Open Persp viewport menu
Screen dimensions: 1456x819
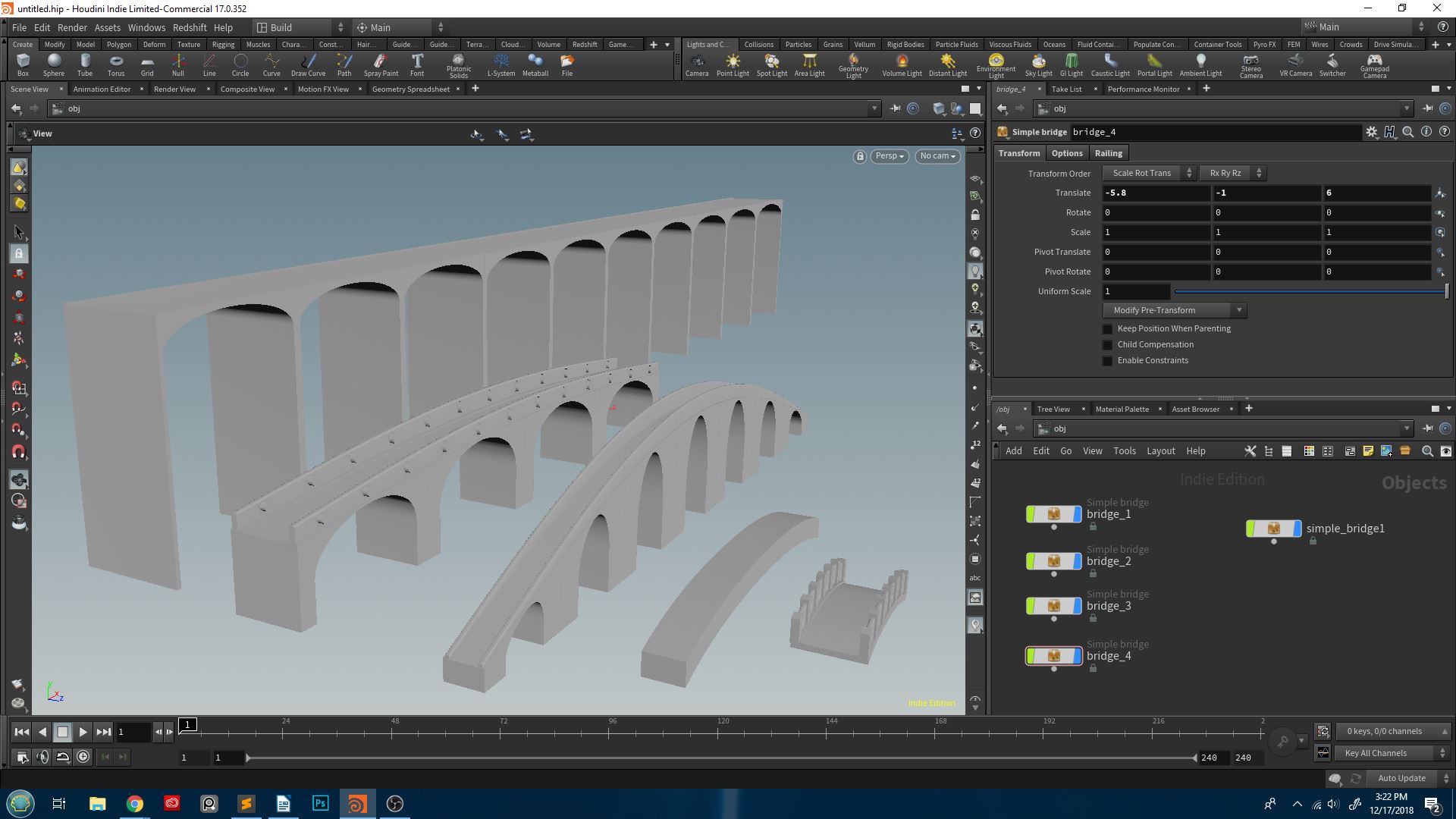click(890, 156)
